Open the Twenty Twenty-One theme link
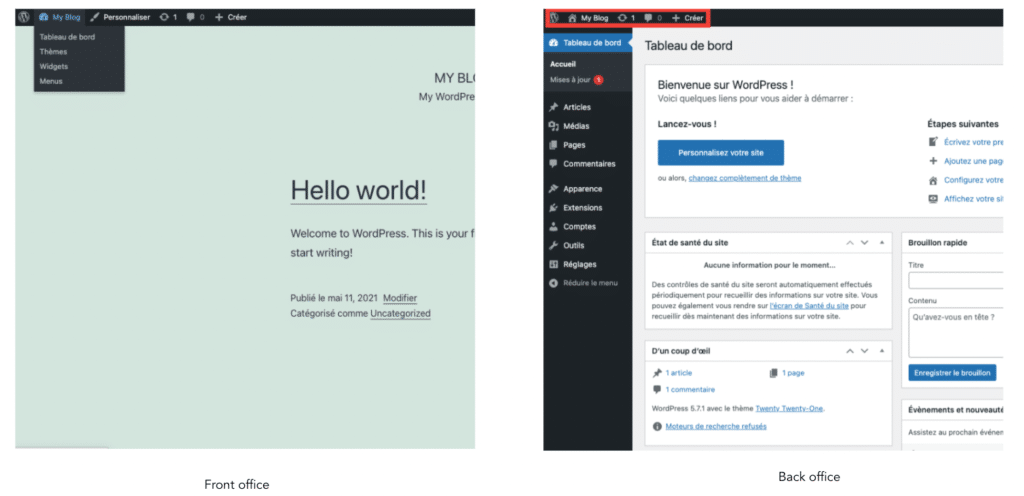 [x=789, y=409]
